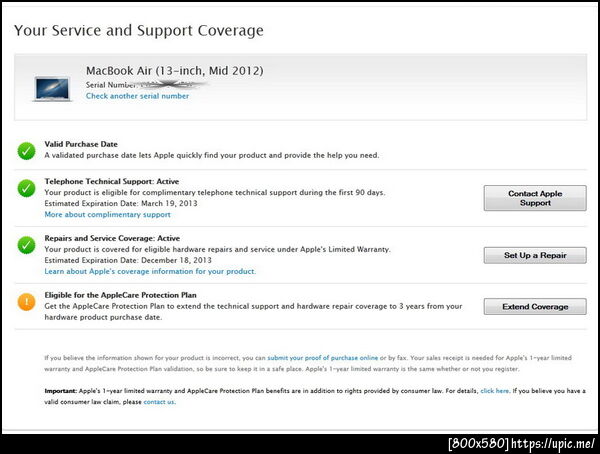Open the contact us link
Viewport: 600px width, 454px height.
159,402
